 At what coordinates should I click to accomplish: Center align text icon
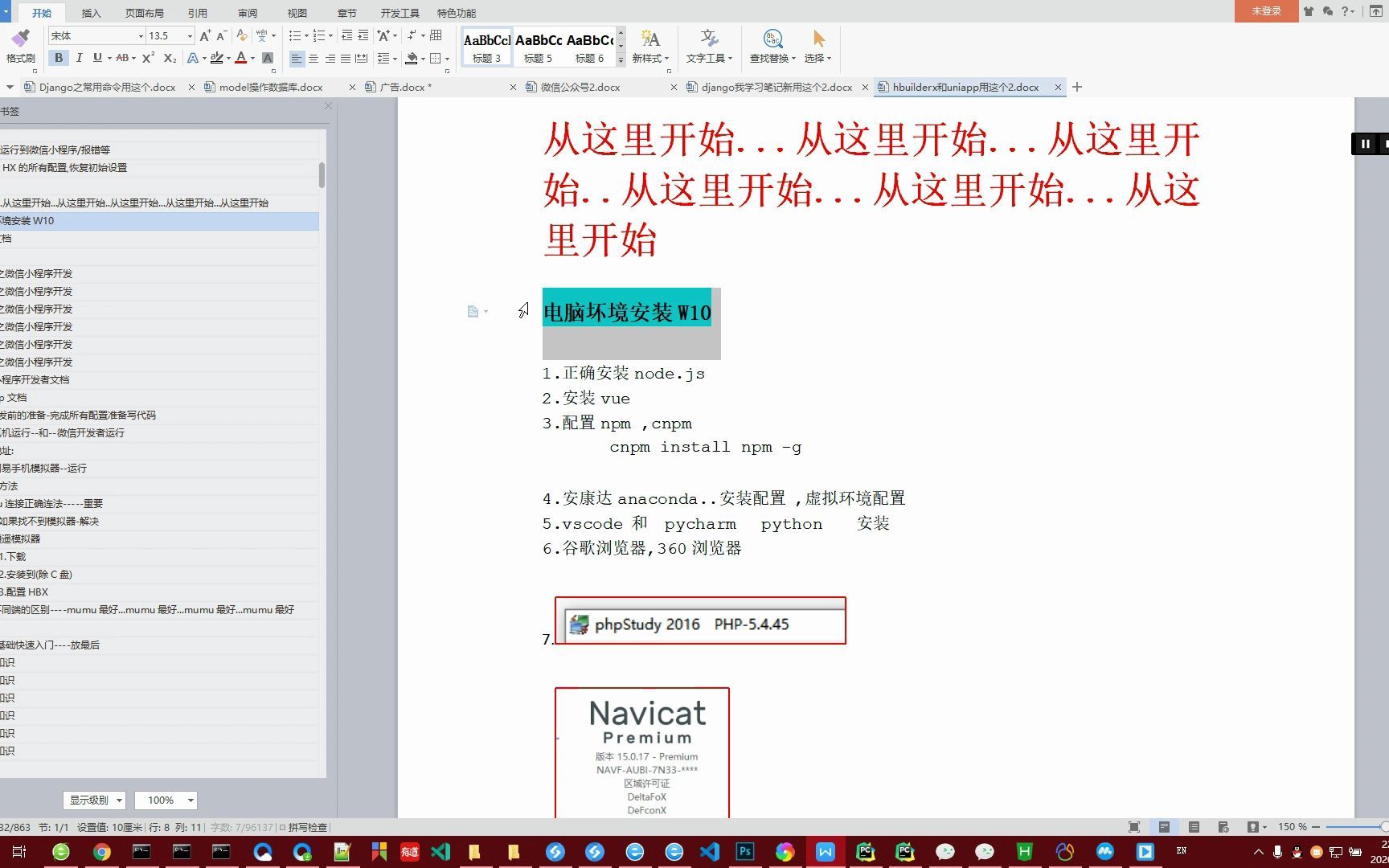(x=313, y=59)
